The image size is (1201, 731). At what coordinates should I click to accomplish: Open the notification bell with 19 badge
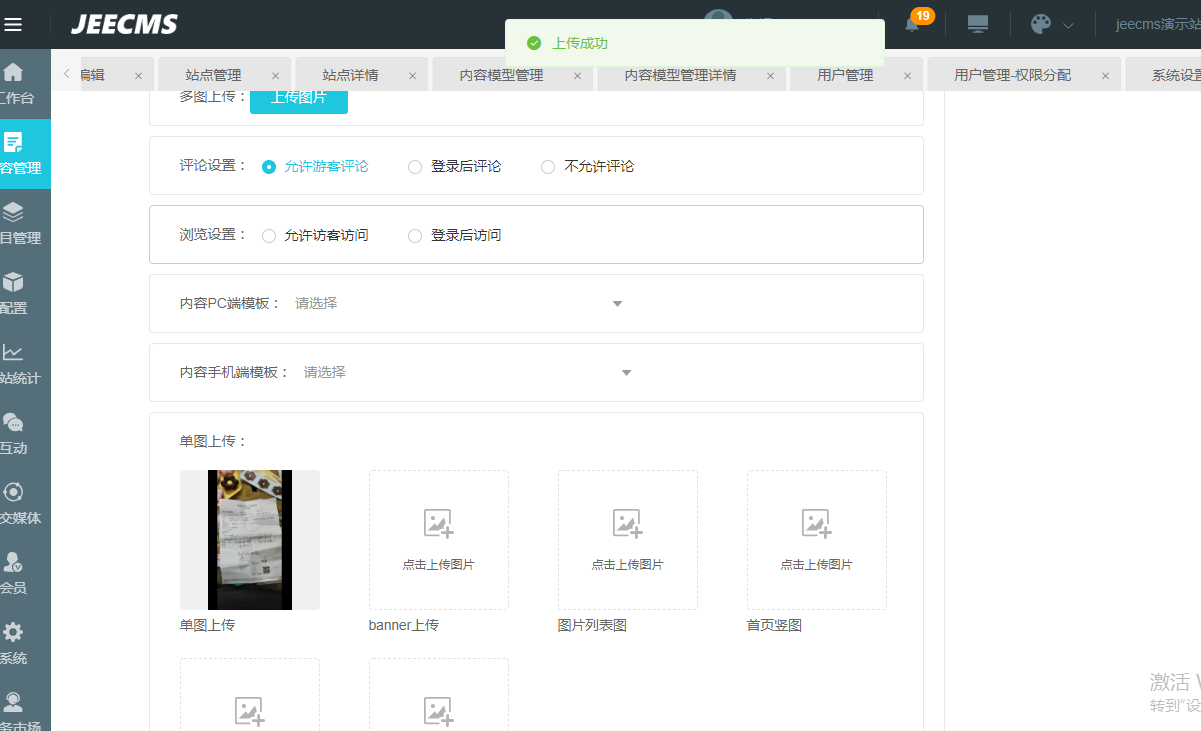click(x=912, y=25)
